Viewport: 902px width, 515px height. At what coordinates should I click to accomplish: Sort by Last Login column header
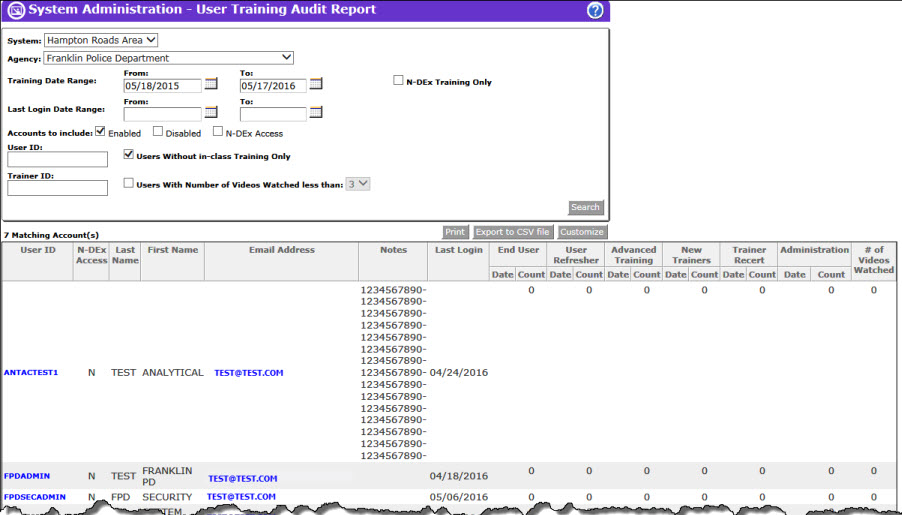pyautogui.click(x=459, y=250)
